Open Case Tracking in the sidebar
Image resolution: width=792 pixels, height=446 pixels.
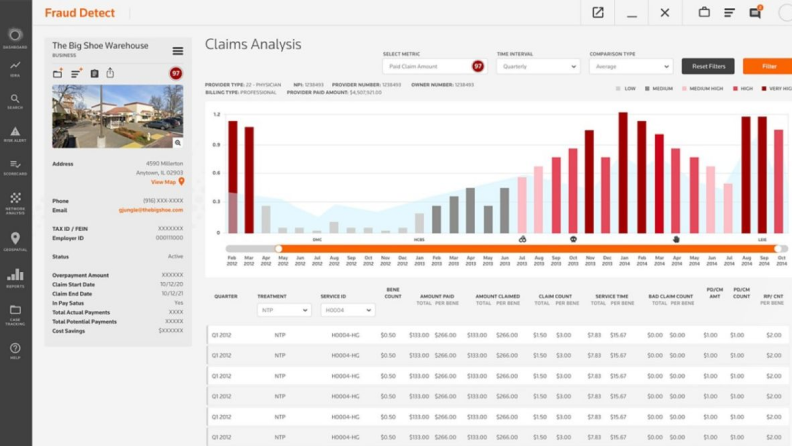tap(15, 313)
